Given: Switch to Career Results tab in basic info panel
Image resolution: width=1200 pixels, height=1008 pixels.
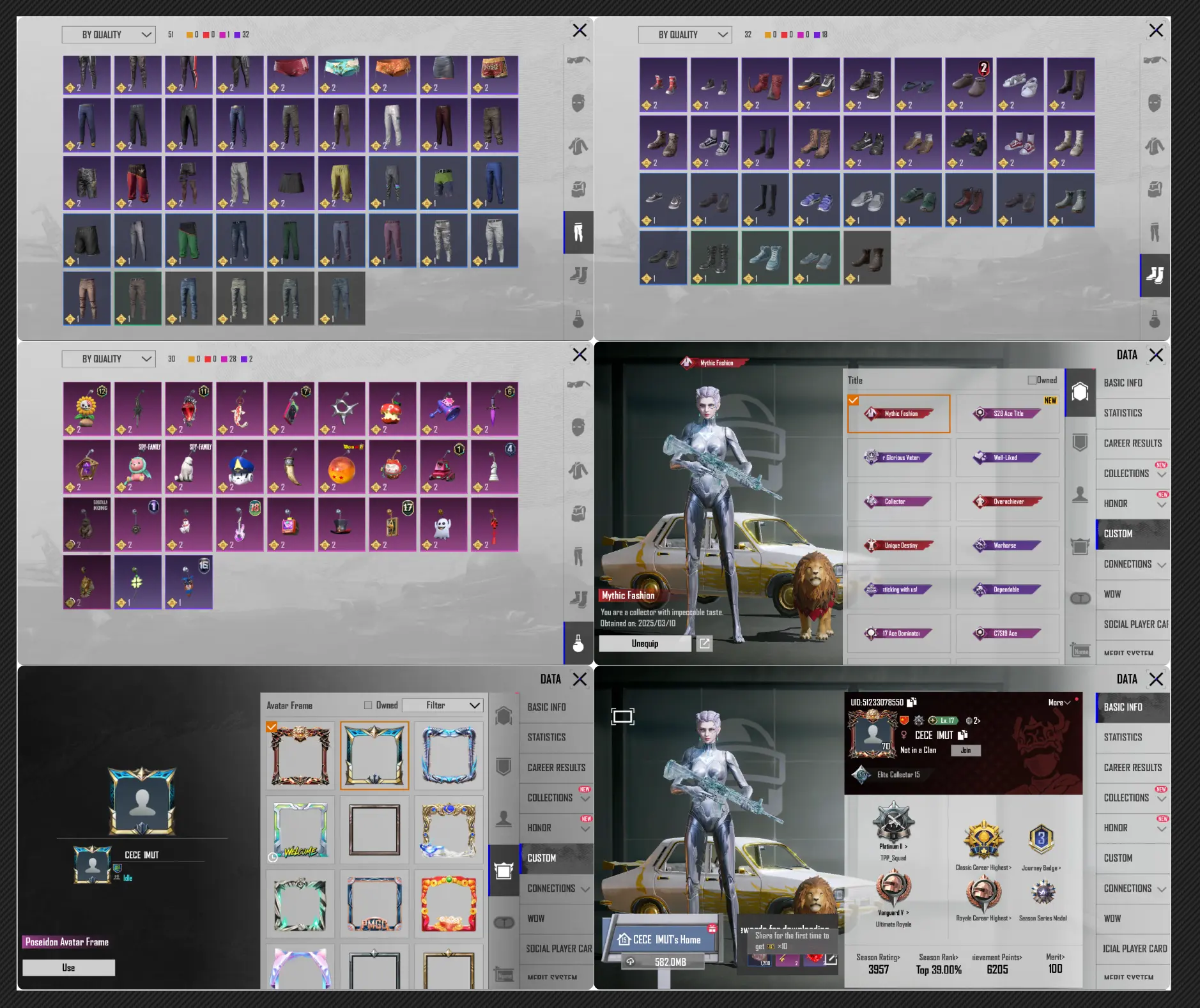Looking at the screenshot, I should pos(1132,767).
